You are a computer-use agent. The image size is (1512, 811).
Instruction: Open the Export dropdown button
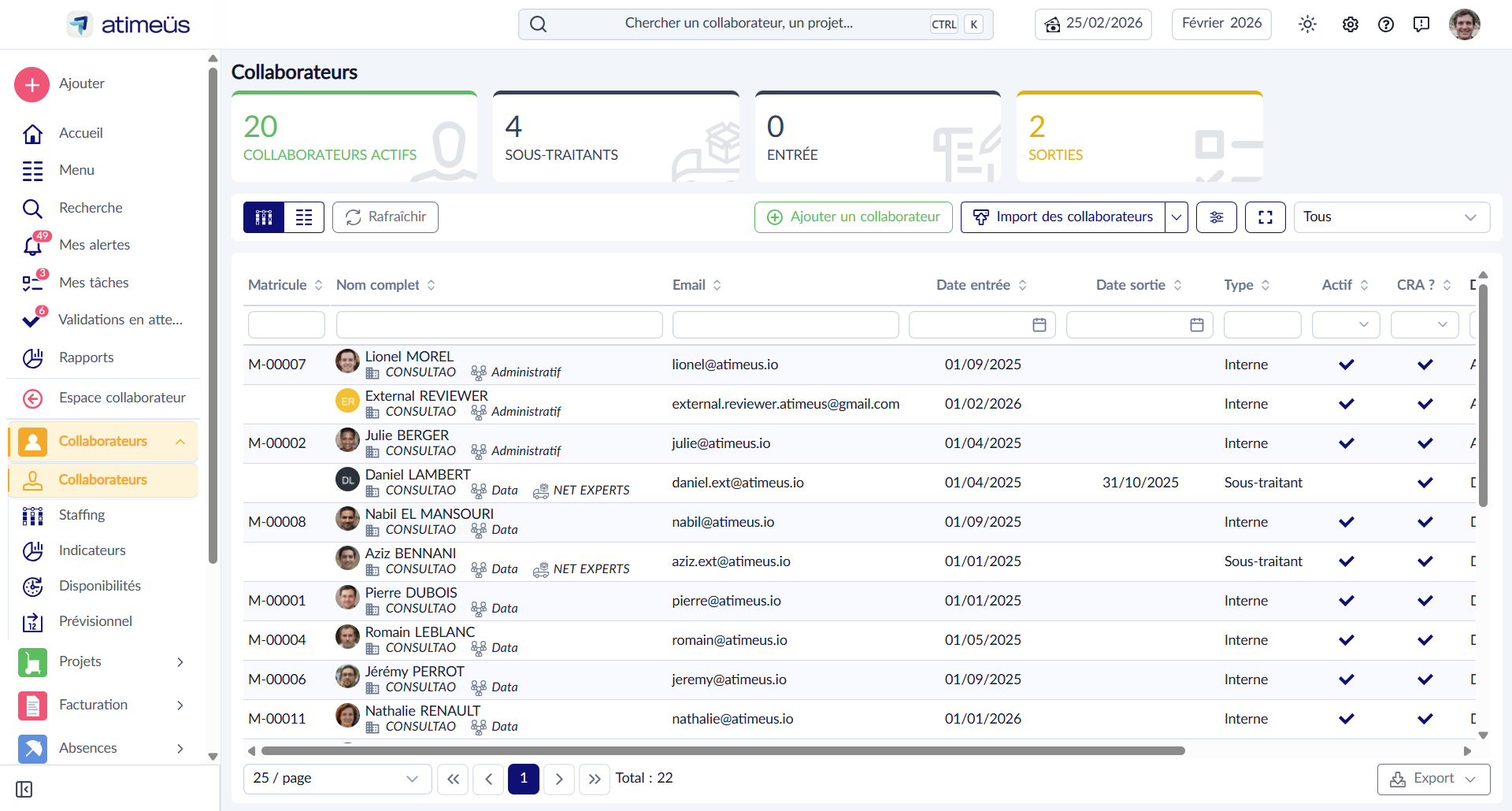tap(1433, 779)
